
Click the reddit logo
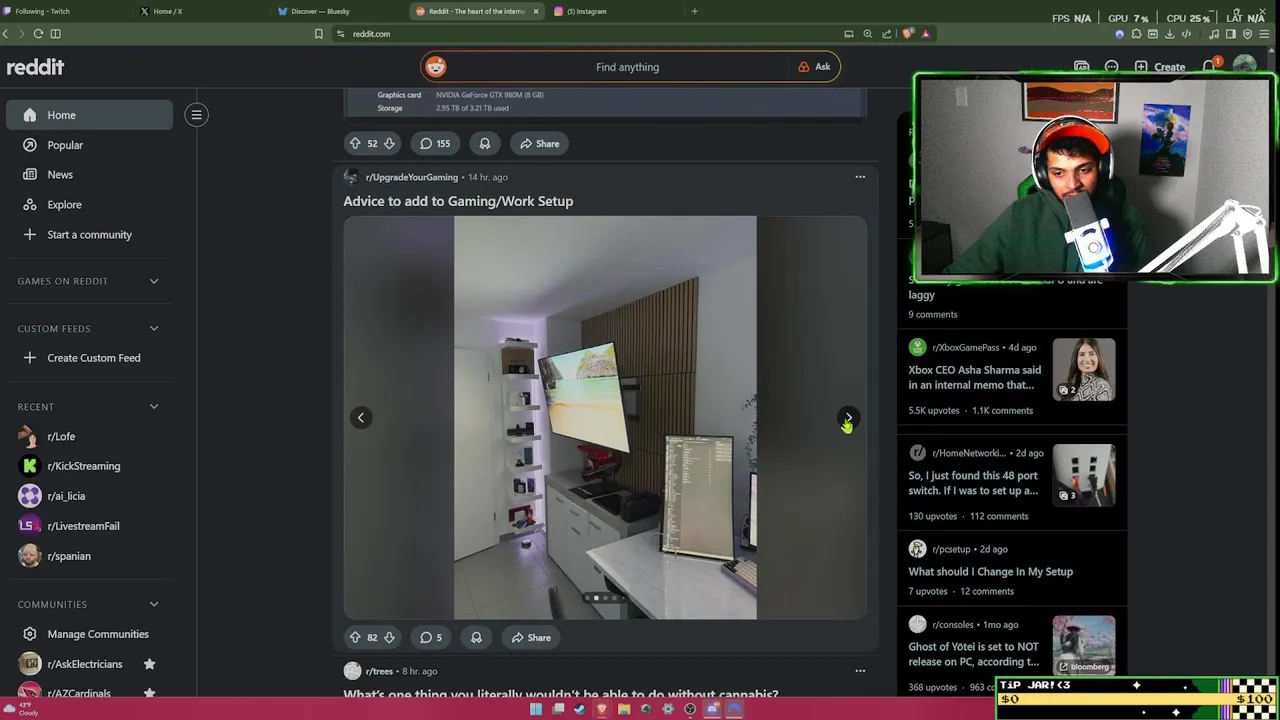[36, 67]
